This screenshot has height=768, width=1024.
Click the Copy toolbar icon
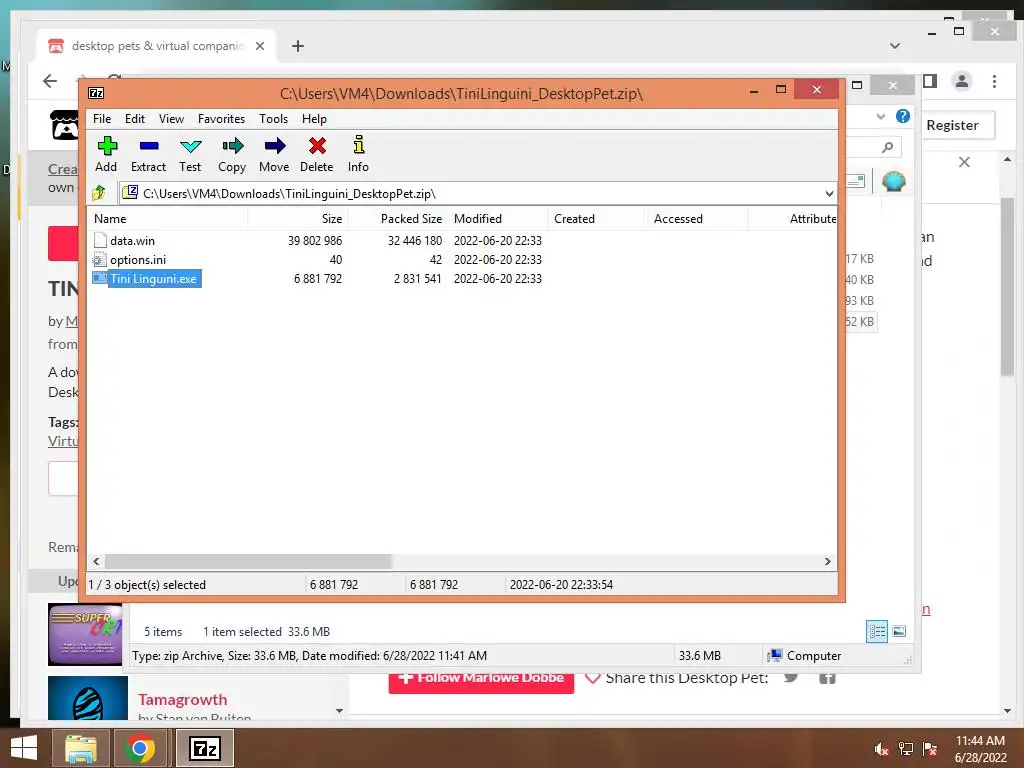pyautogui.click(x=232, y=145)
